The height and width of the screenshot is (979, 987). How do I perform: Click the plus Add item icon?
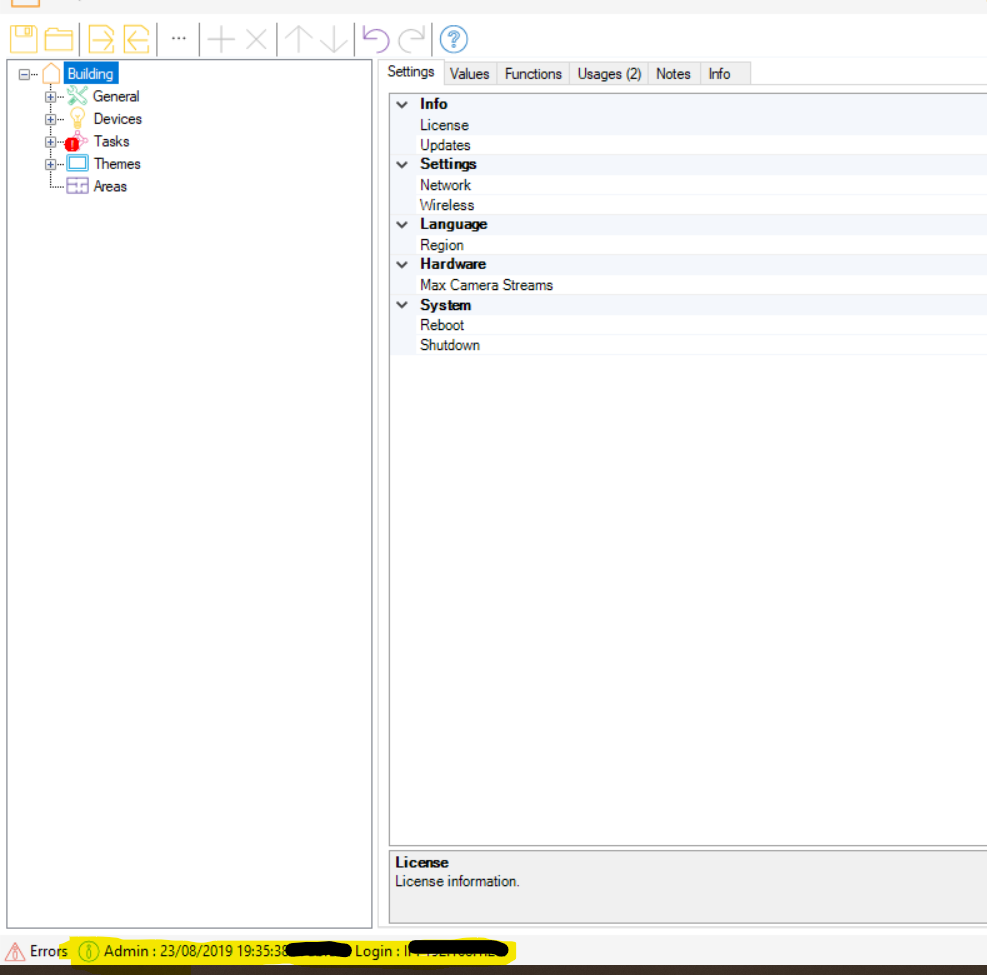[x=220, y=40]
